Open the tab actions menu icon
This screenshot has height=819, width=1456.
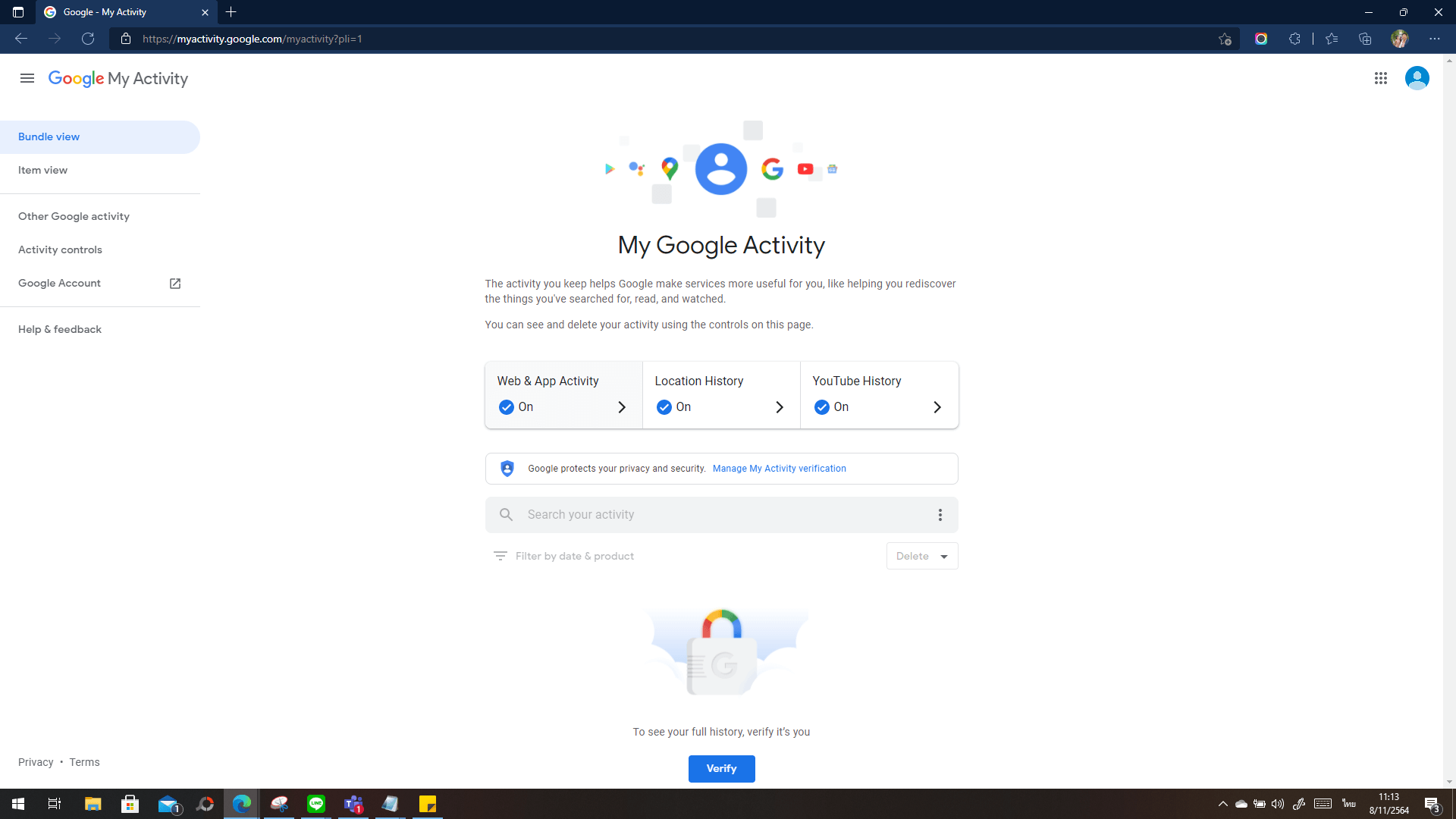point(18,12)
